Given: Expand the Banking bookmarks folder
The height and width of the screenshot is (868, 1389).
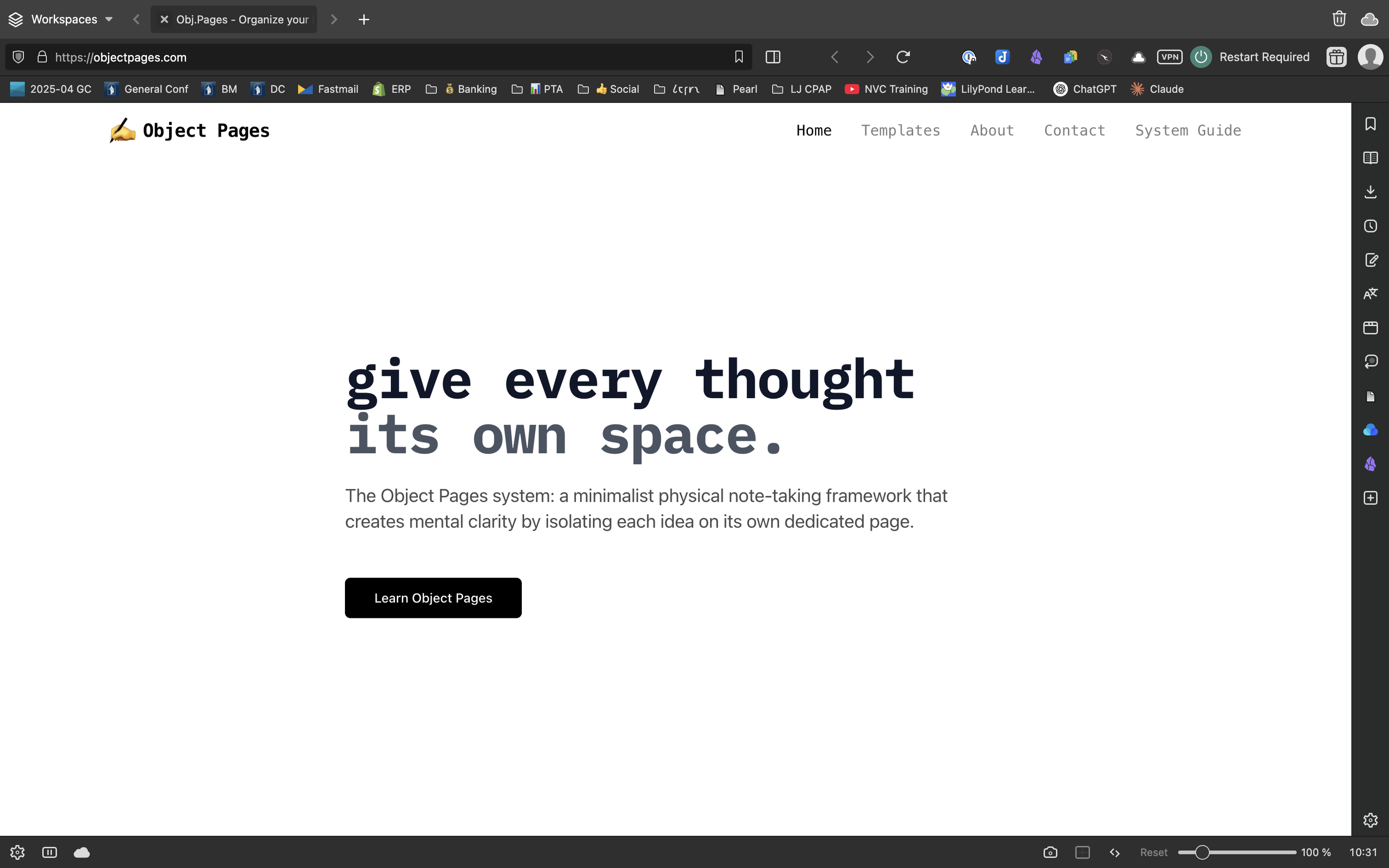Looking at the screenshot, I should click(461, 89).
